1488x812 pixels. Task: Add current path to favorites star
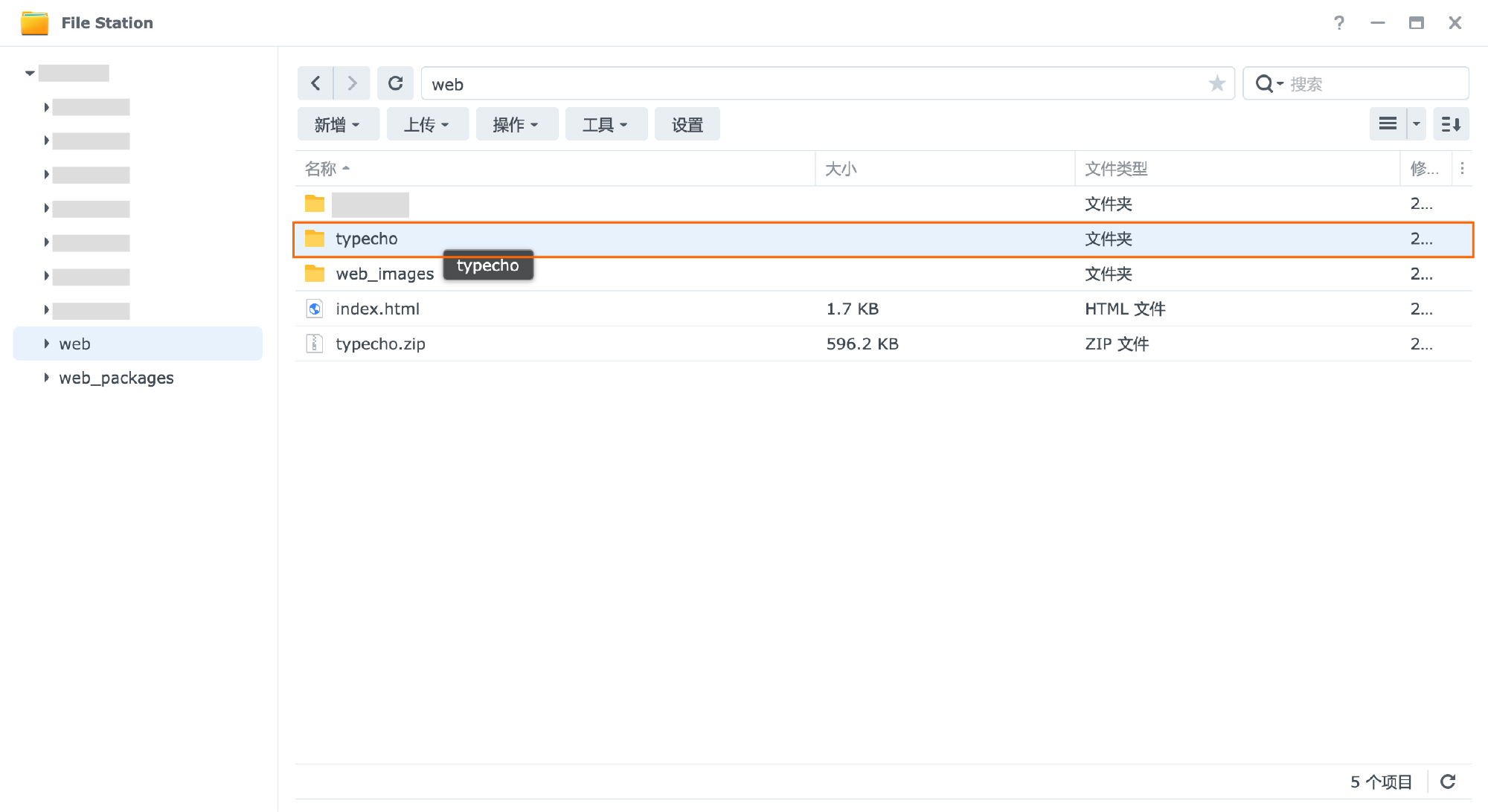[x=1216, y=83]
